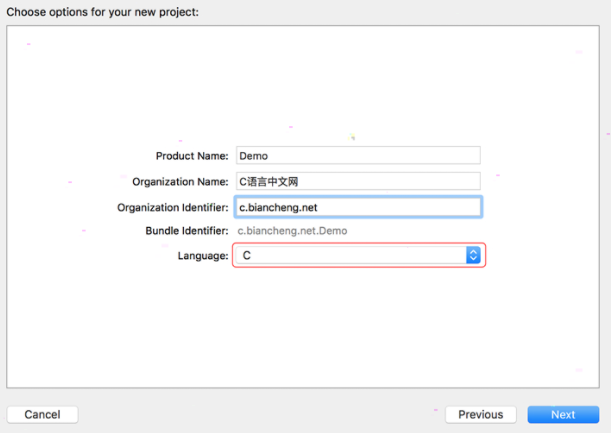
Task: Focus the blank part of the Product Name field
Action: (374, 156)
